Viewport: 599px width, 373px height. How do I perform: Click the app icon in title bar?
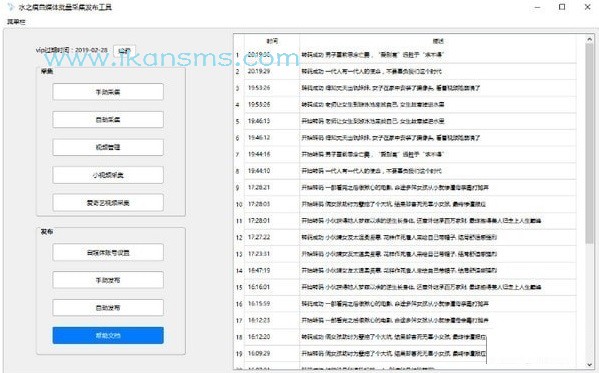(10, 6)
